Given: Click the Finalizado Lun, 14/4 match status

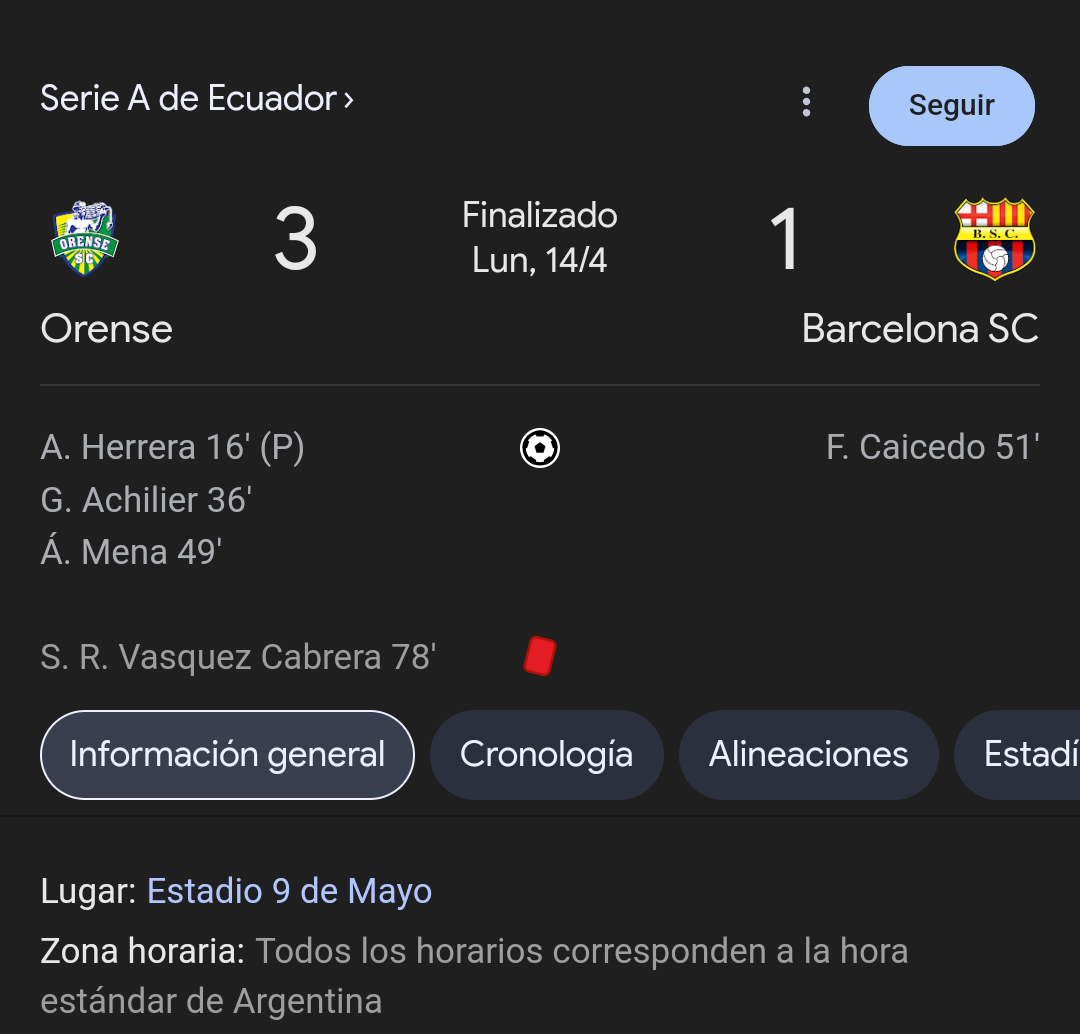Looking at the screenshot, I should click(539, 238).
